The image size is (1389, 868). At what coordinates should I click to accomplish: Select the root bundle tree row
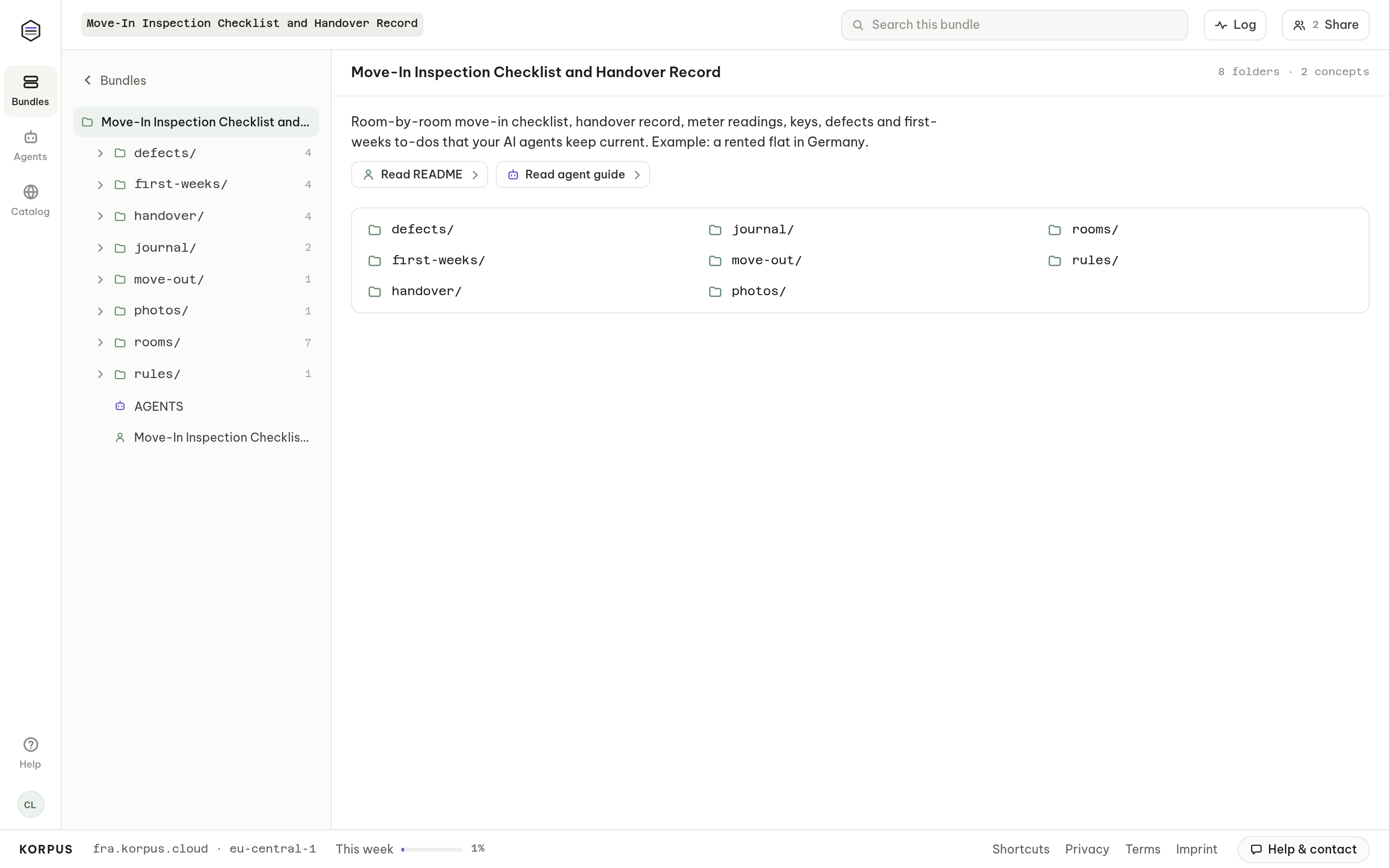(196, 122)
